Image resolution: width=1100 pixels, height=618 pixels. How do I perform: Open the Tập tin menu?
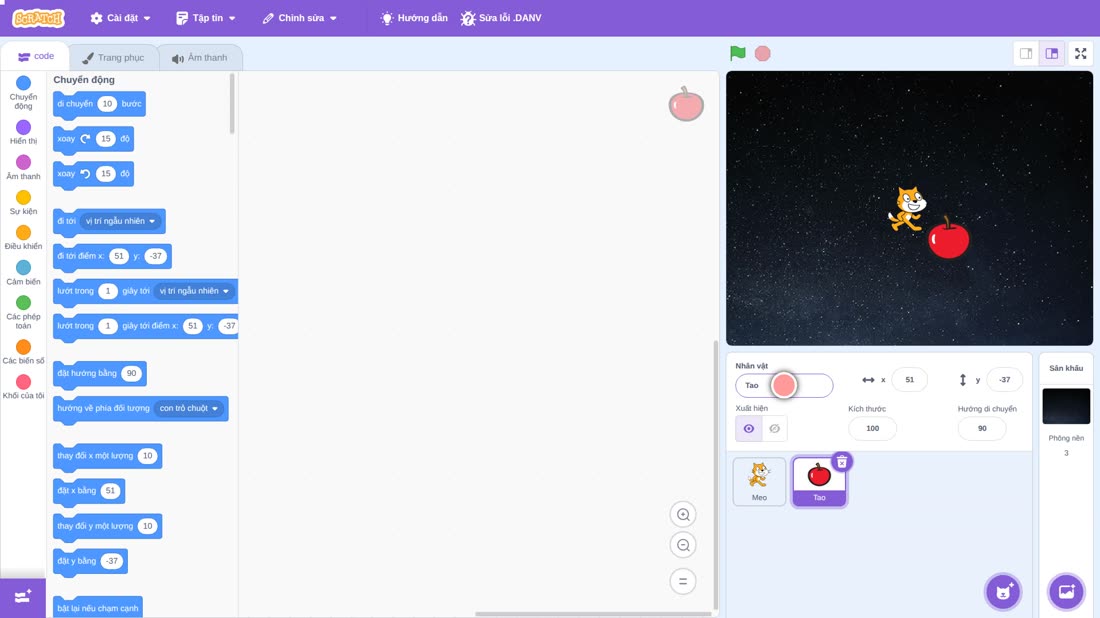click(x=206, y=18)
